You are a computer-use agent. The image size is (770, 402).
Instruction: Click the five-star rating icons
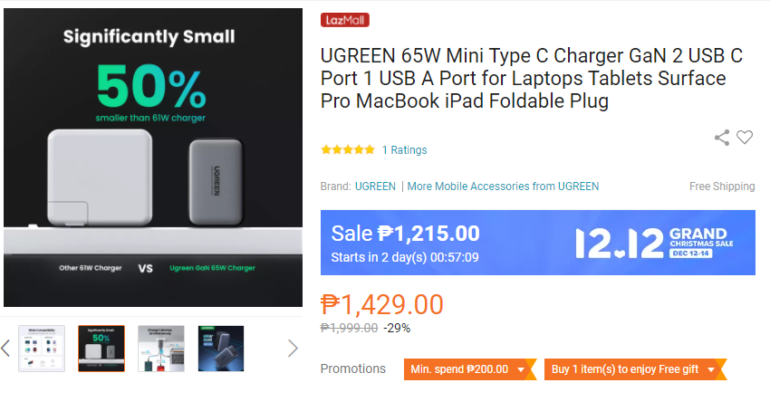(347, 150)
